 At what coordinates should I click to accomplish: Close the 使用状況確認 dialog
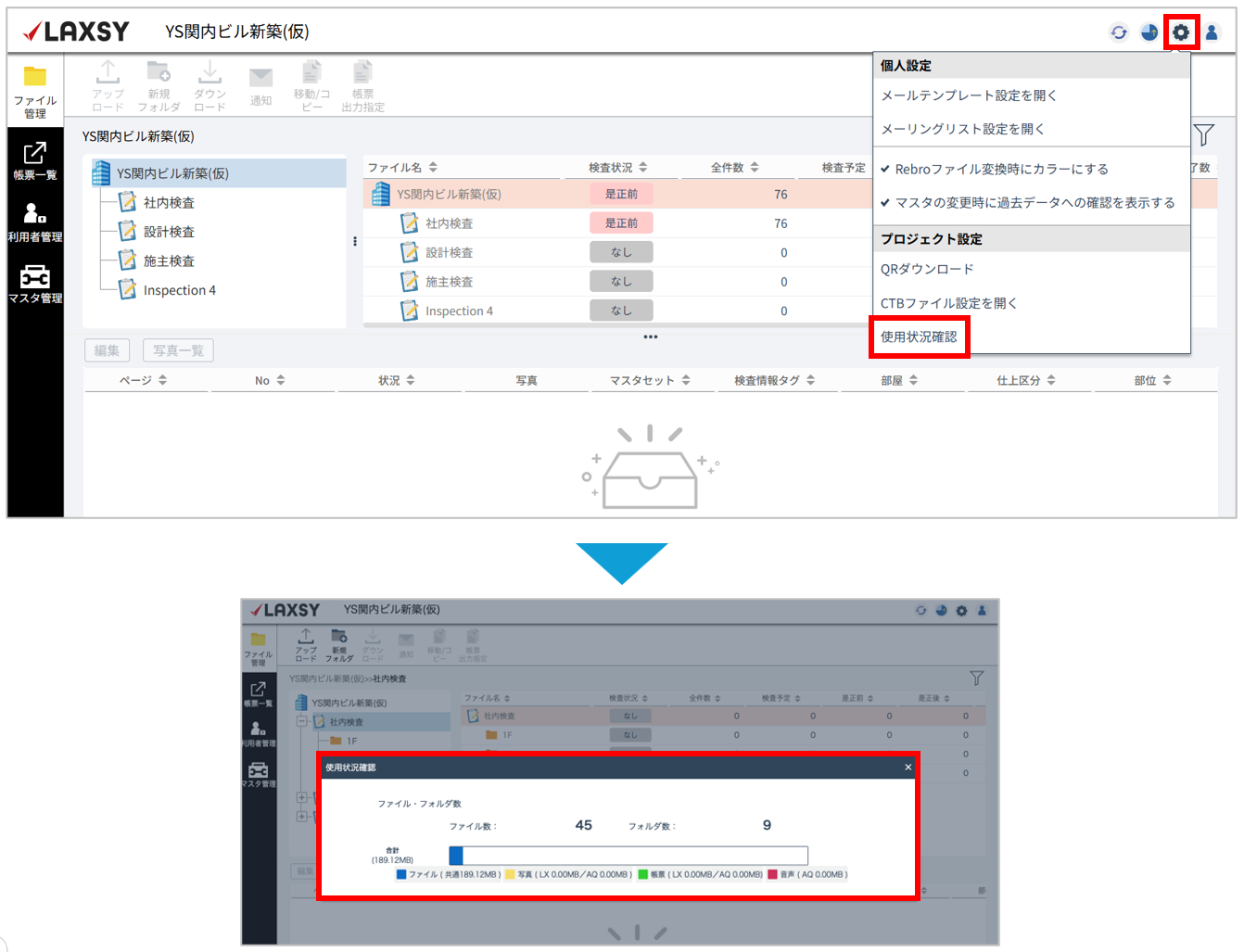(x=908, y=767)
